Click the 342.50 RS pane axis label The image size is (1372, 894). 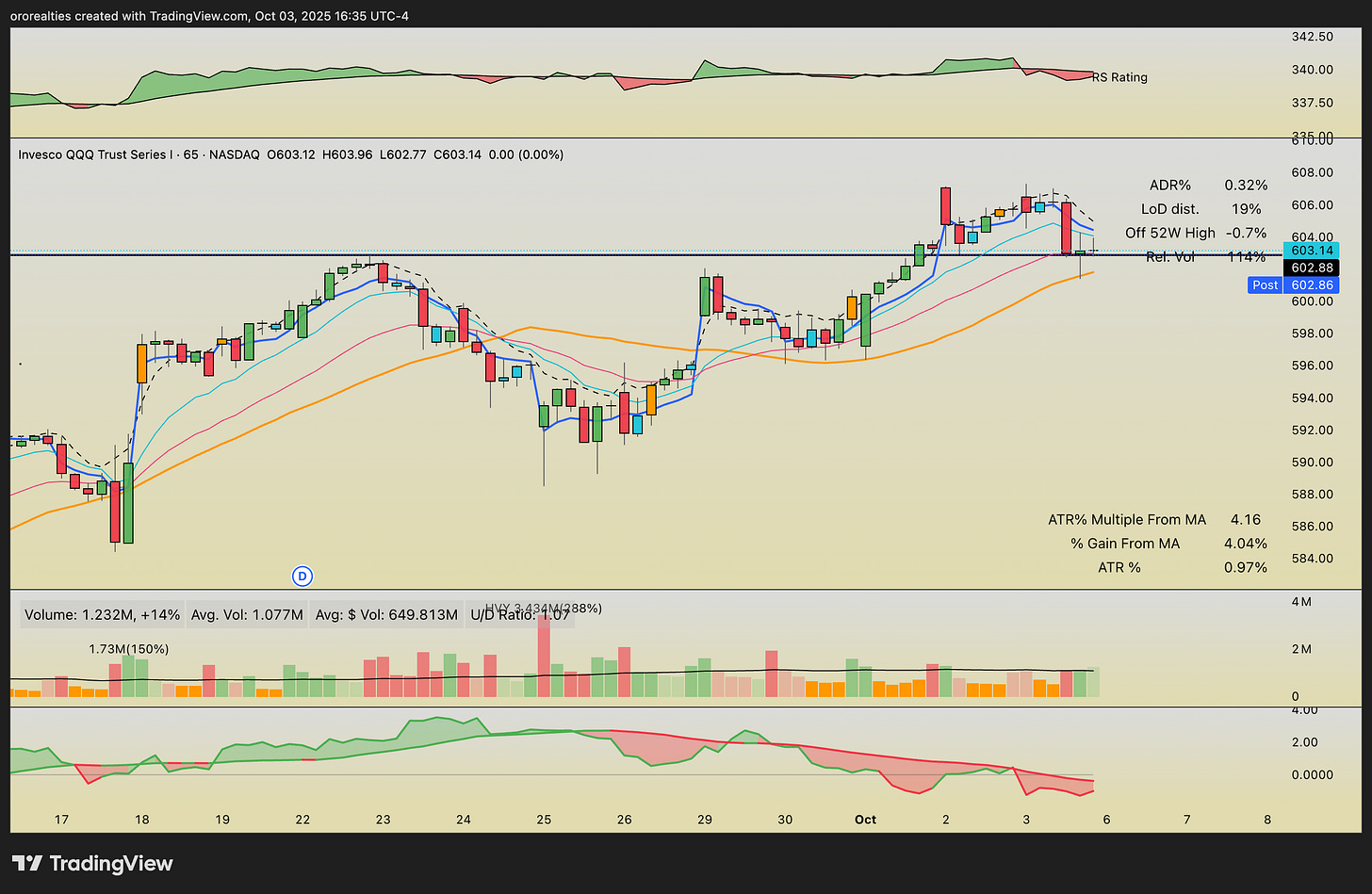point(1313,37)
